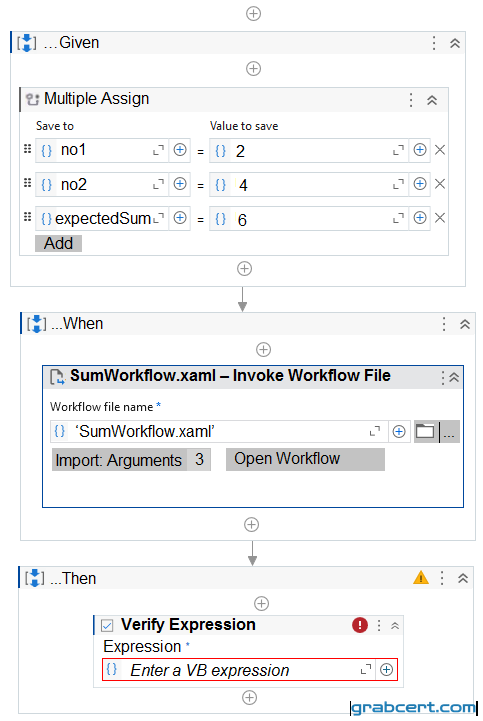The height and width of the screenshot is (721, 483).
Task: Click the add activity plus above Given
Action: [x=253, y=13]
